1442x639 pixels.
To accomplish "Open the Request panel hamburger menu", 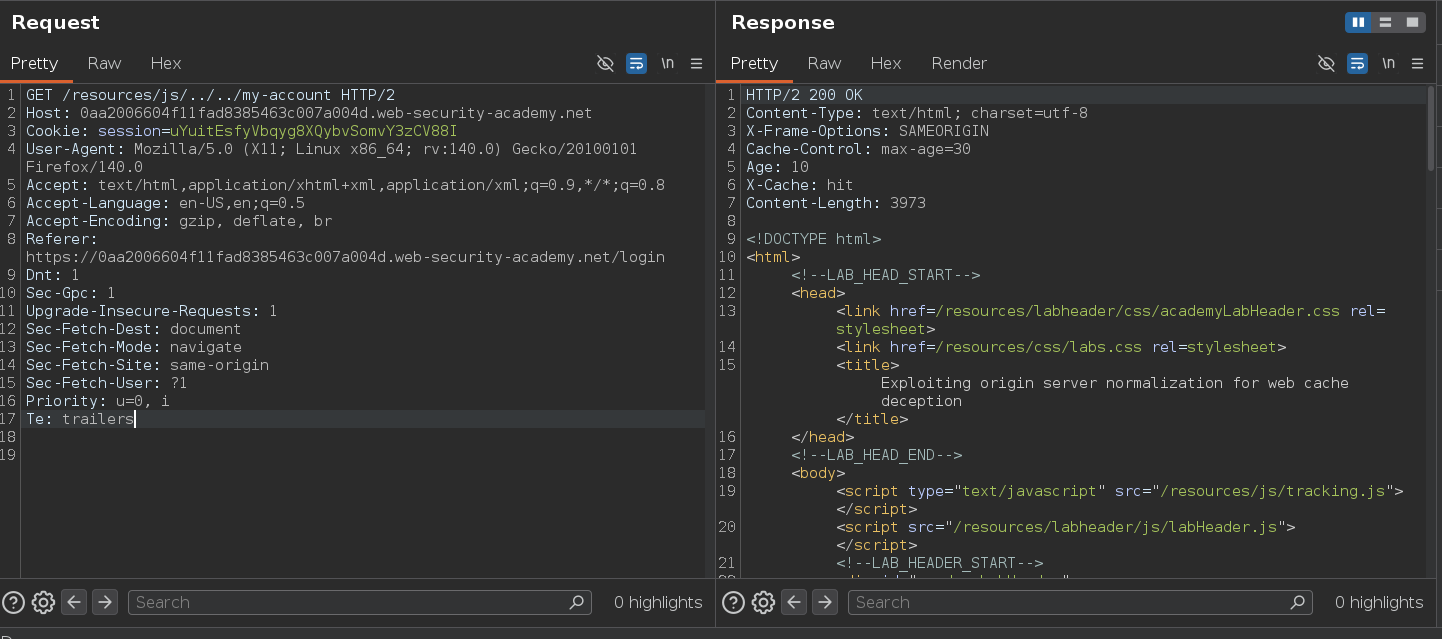I will pyautogui.click(x=697, y=63).
